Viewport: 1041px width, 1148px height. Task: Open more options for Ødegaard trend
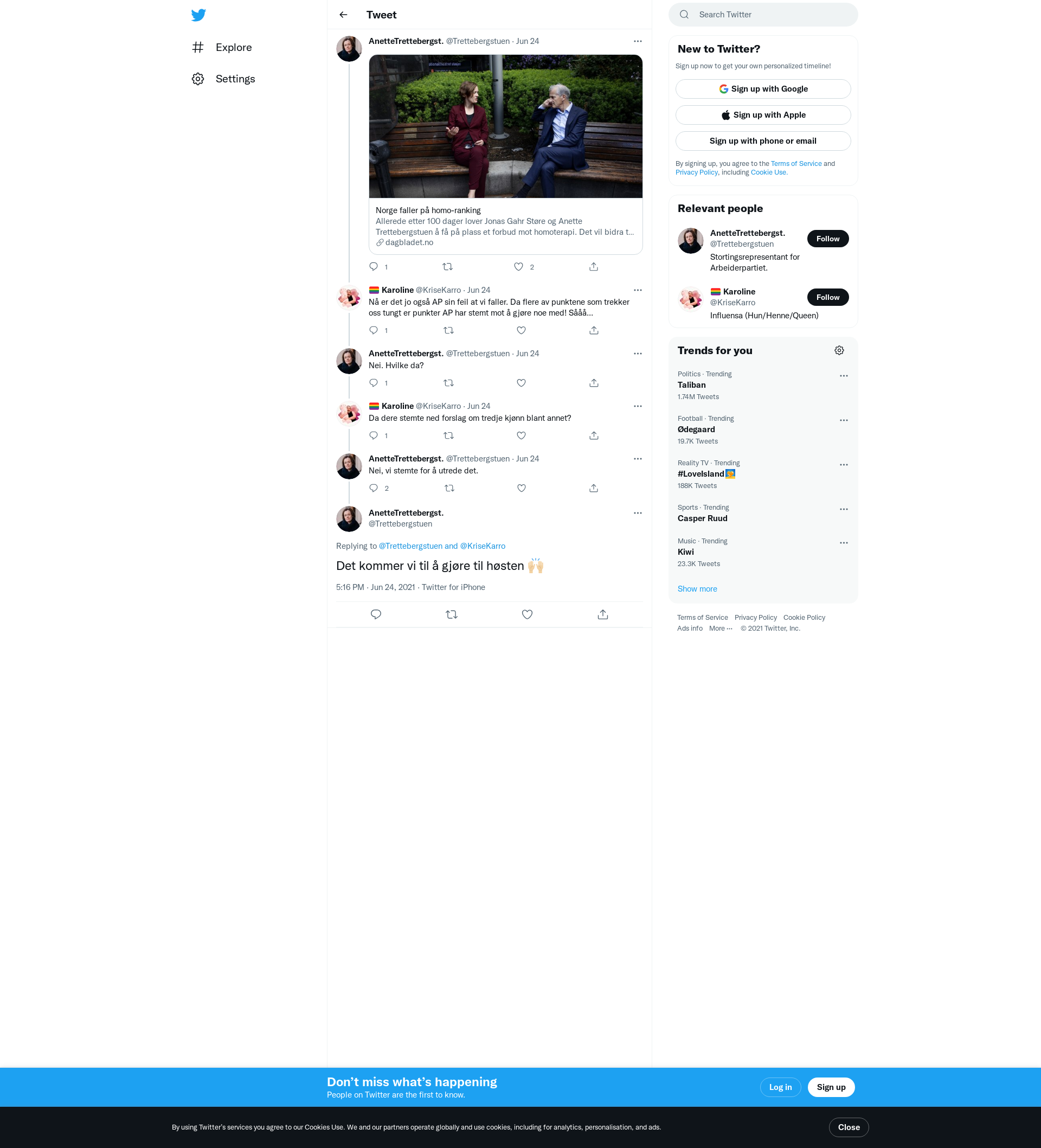844,420
